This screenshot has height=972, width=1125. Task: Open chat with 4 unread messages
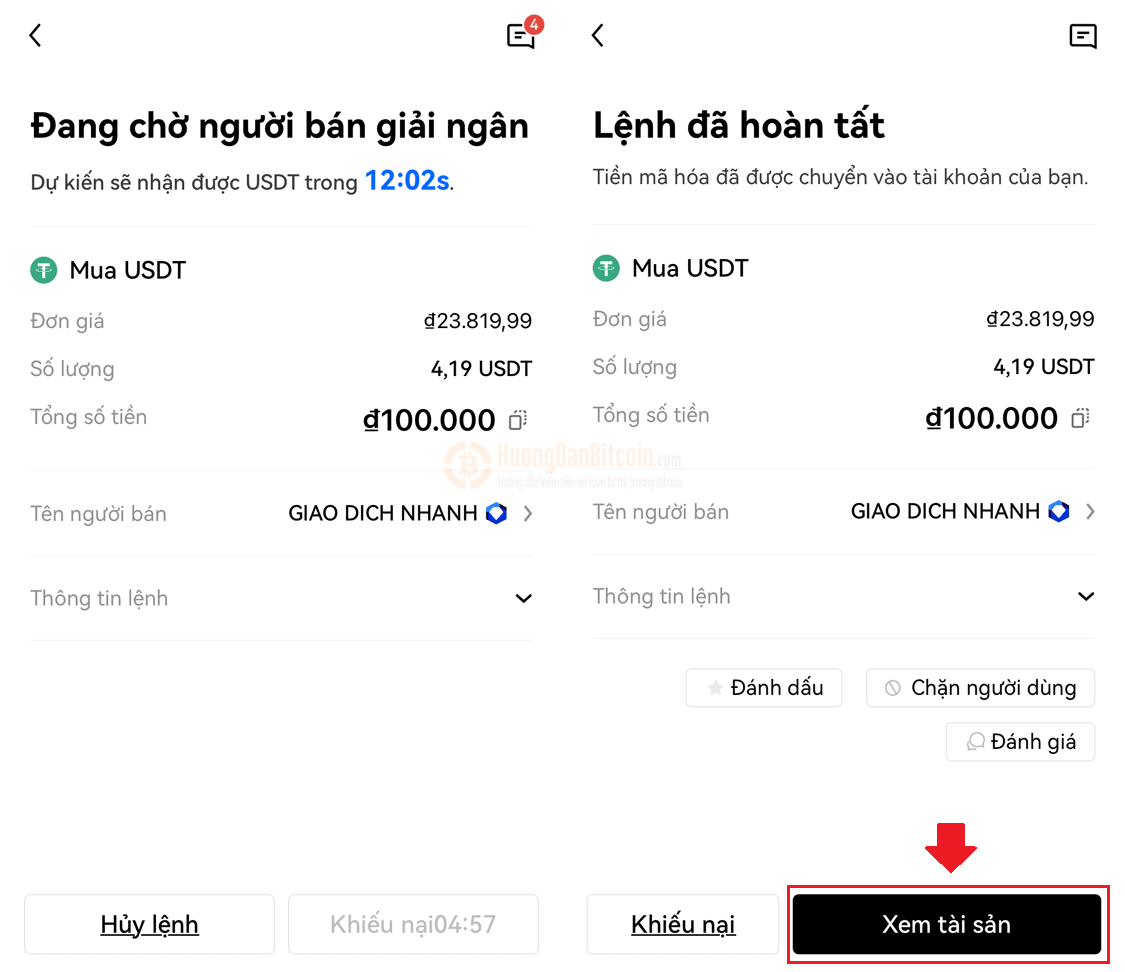(522, 34)
